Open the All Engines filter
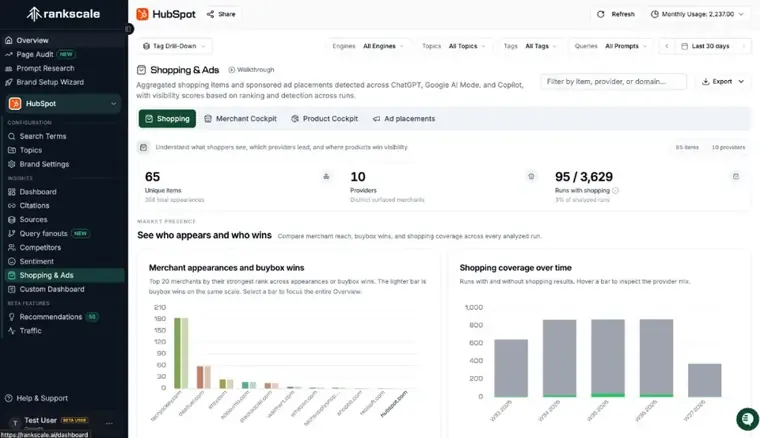Viewport: 760px width, 438px height. coord(383,46)
